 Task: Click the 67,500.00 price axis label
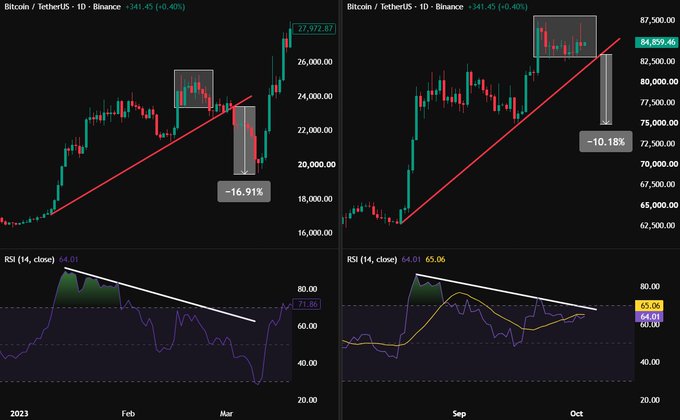coord(657,184)
